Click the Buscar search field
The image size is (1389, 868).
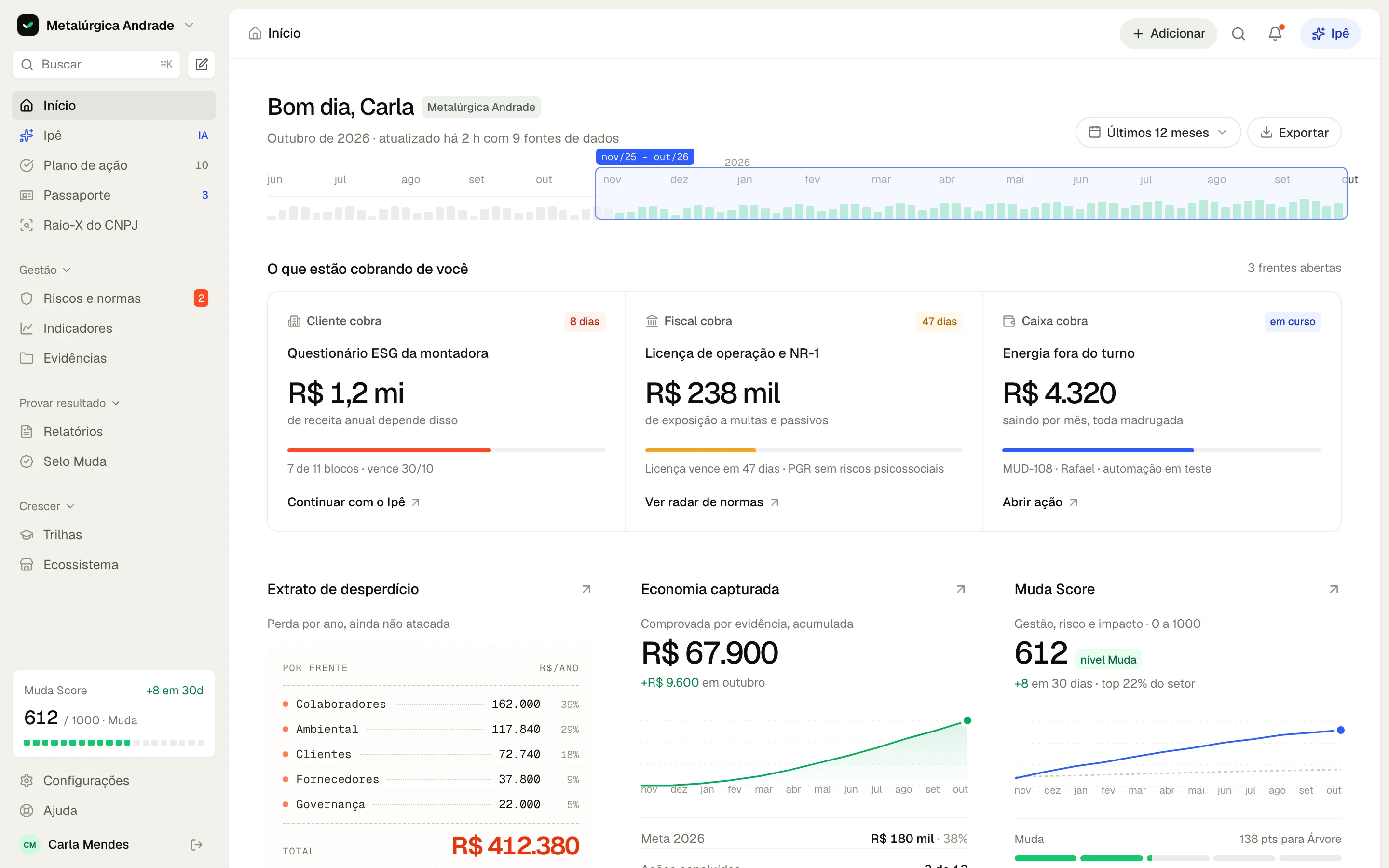(96, 64)
